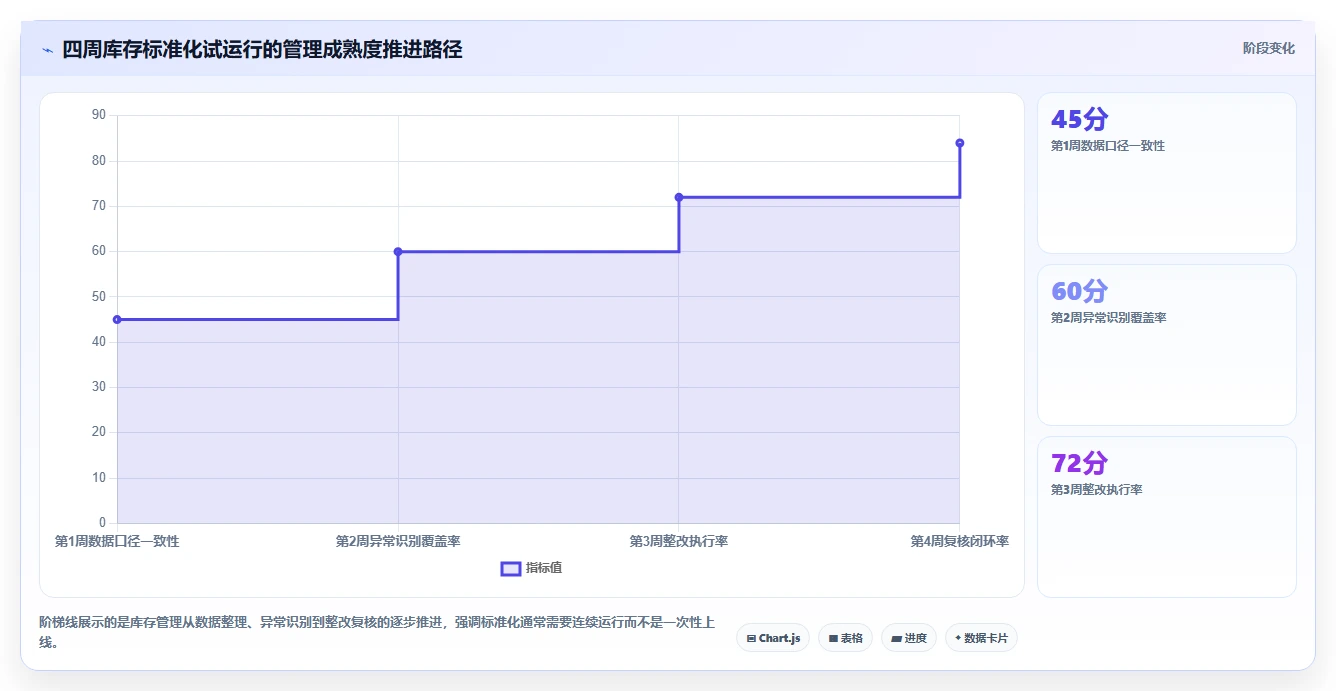Click y-axis tick label 70
The image size is (1336, 691).
[x=99, y=206]
